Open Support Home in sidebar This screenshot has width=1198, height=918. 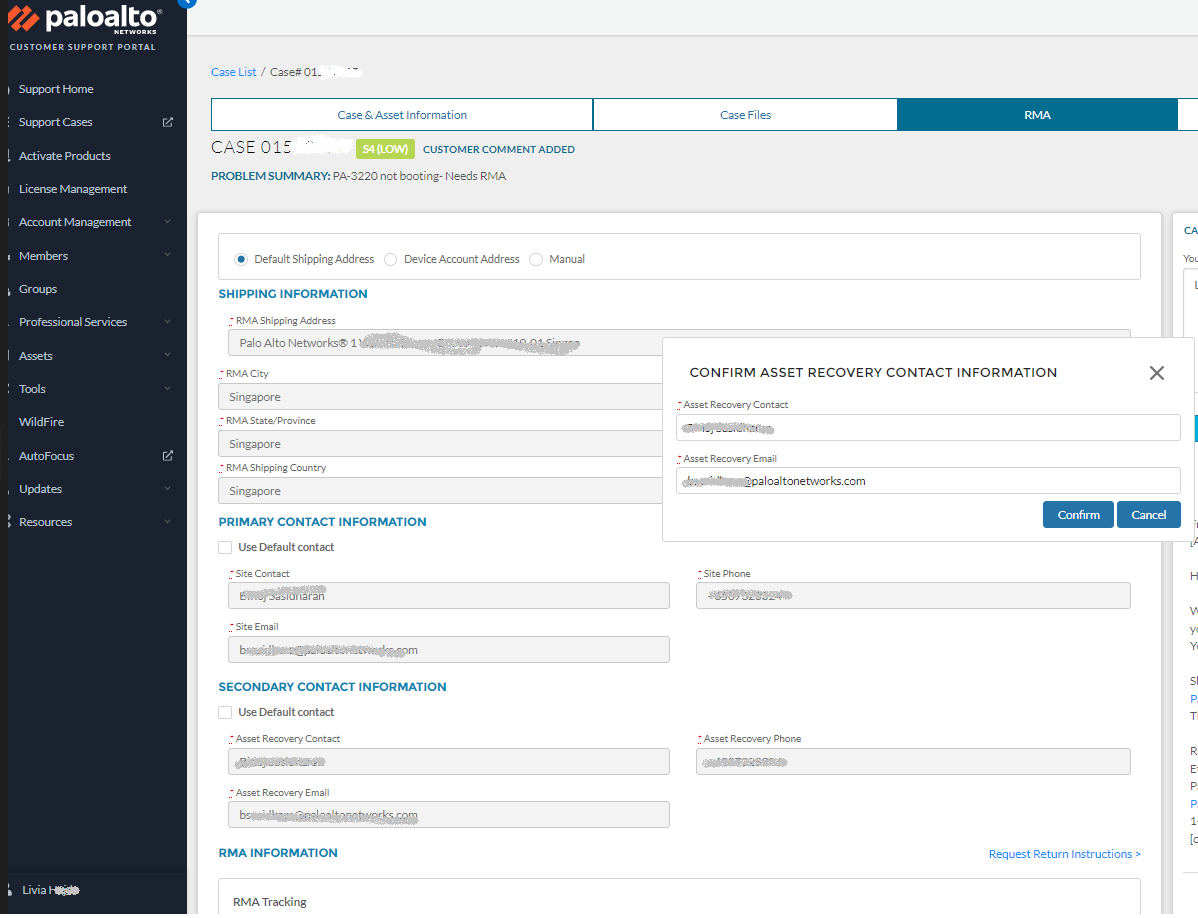[56, 89]
